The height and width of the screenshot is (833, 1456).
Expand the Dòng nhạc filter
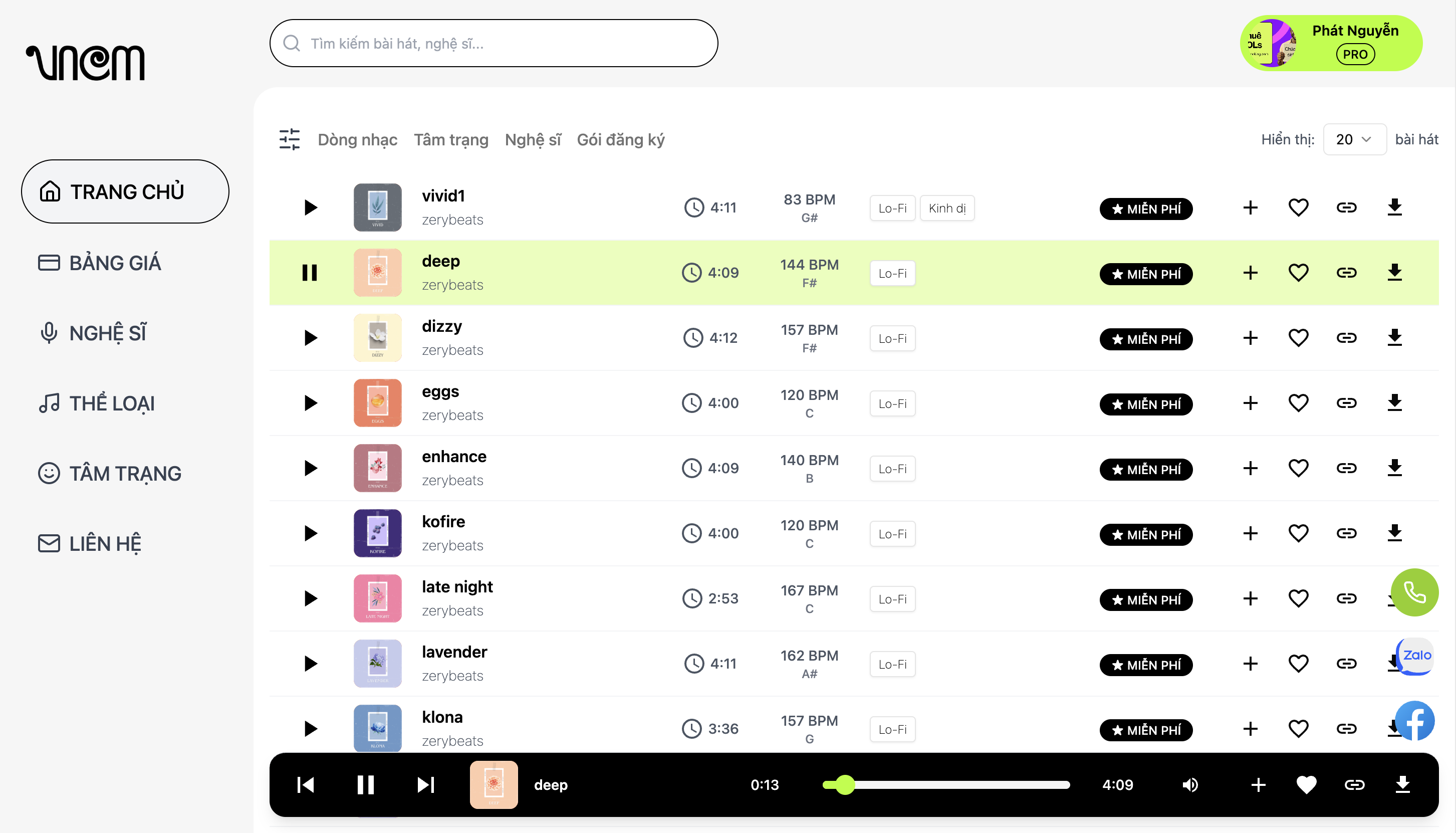pyautogui.click(x=357, y=140)
